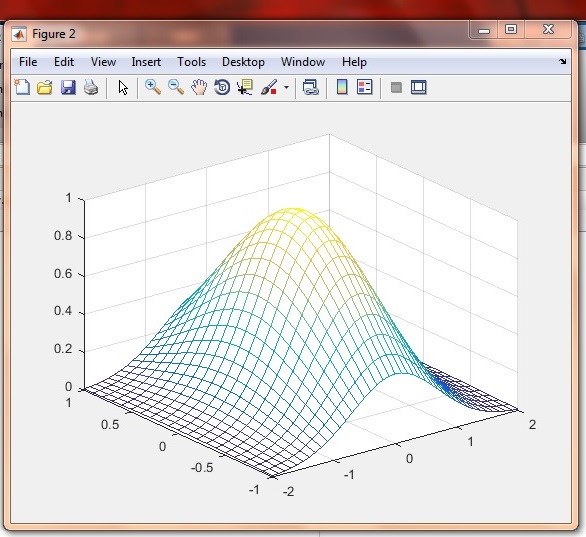The width and height of the screenshot is (586, 537).
Task: Click the dock figure arrow in menu bar
Action: click(563, 62)
